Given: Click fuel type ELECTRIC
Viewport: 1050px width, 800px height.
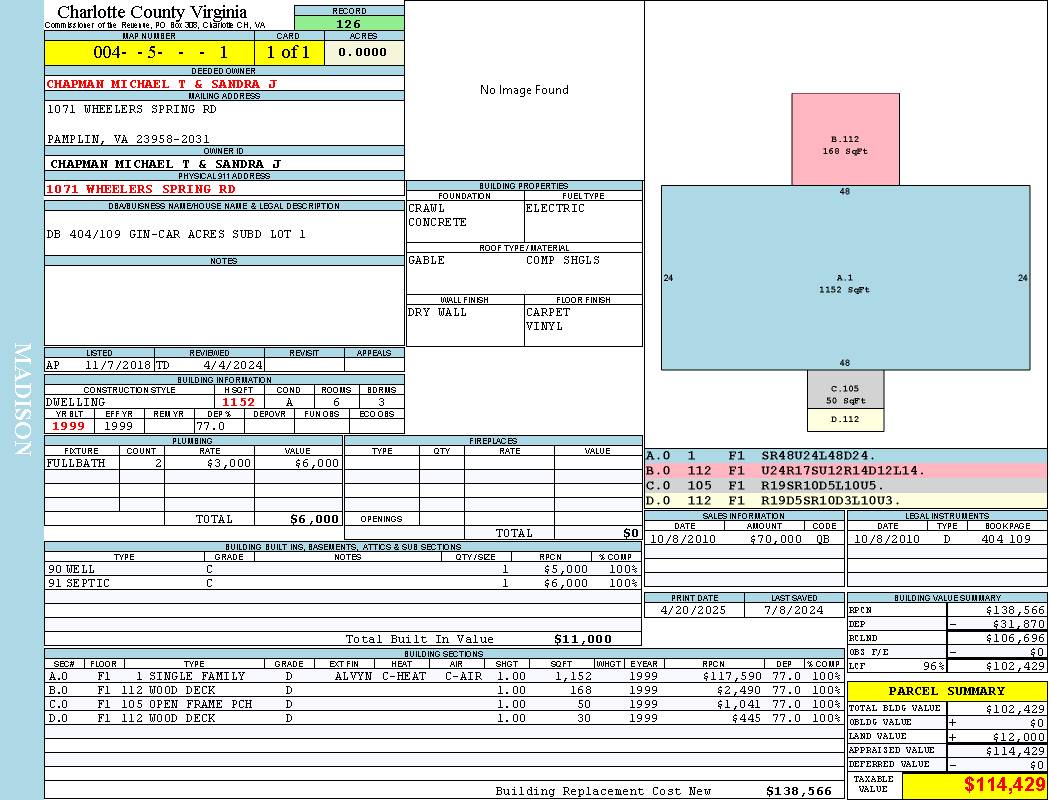Looking at the screenshot, I should coord(555,208).
